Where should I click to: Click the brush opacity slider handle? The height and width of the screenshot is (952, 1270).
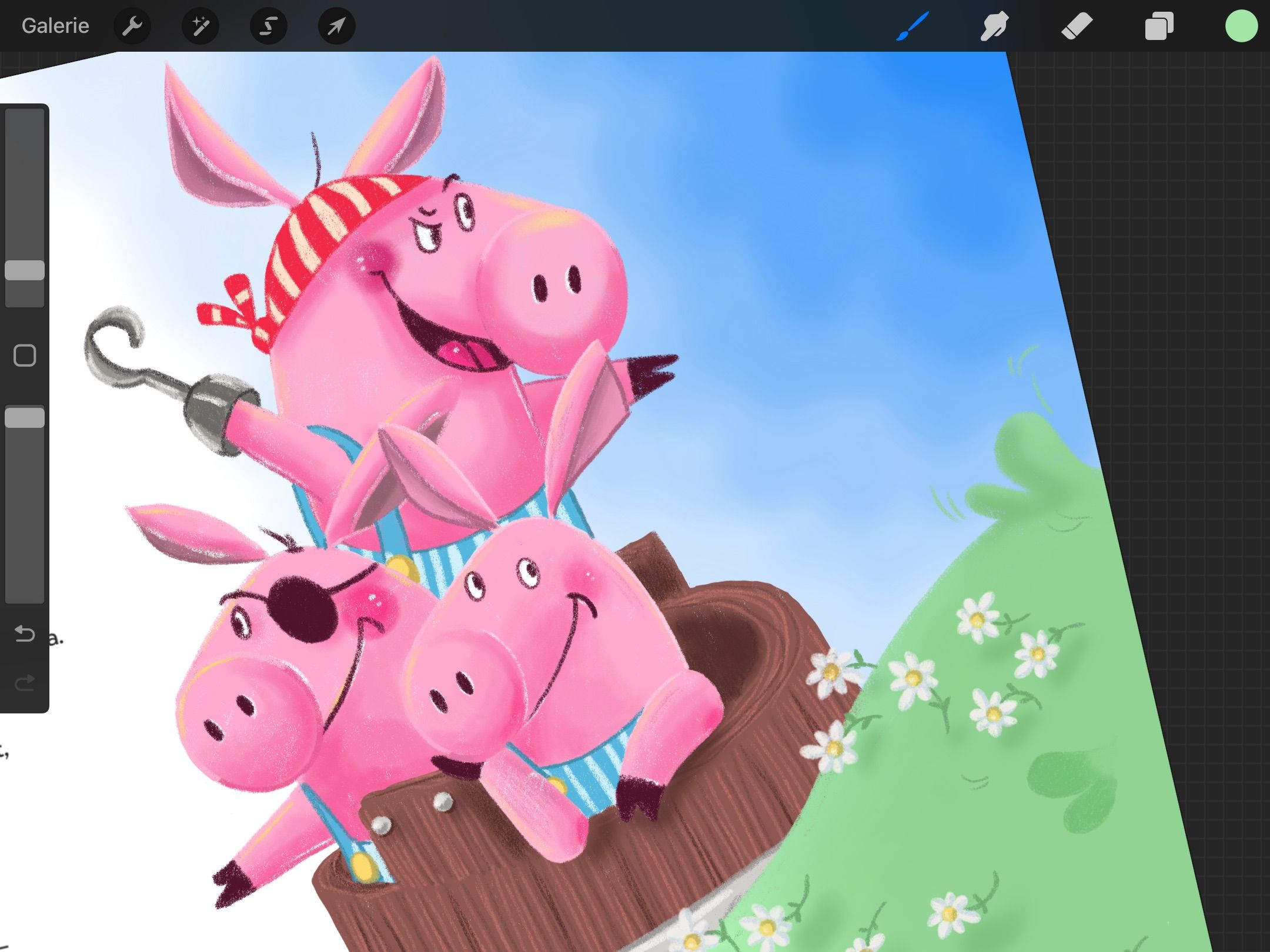25,418
